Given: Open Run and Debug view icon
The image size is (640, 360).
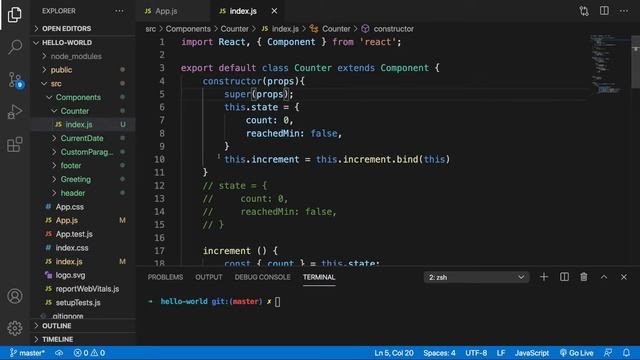Looking at the screenshot, I should [x=15, y=112].
